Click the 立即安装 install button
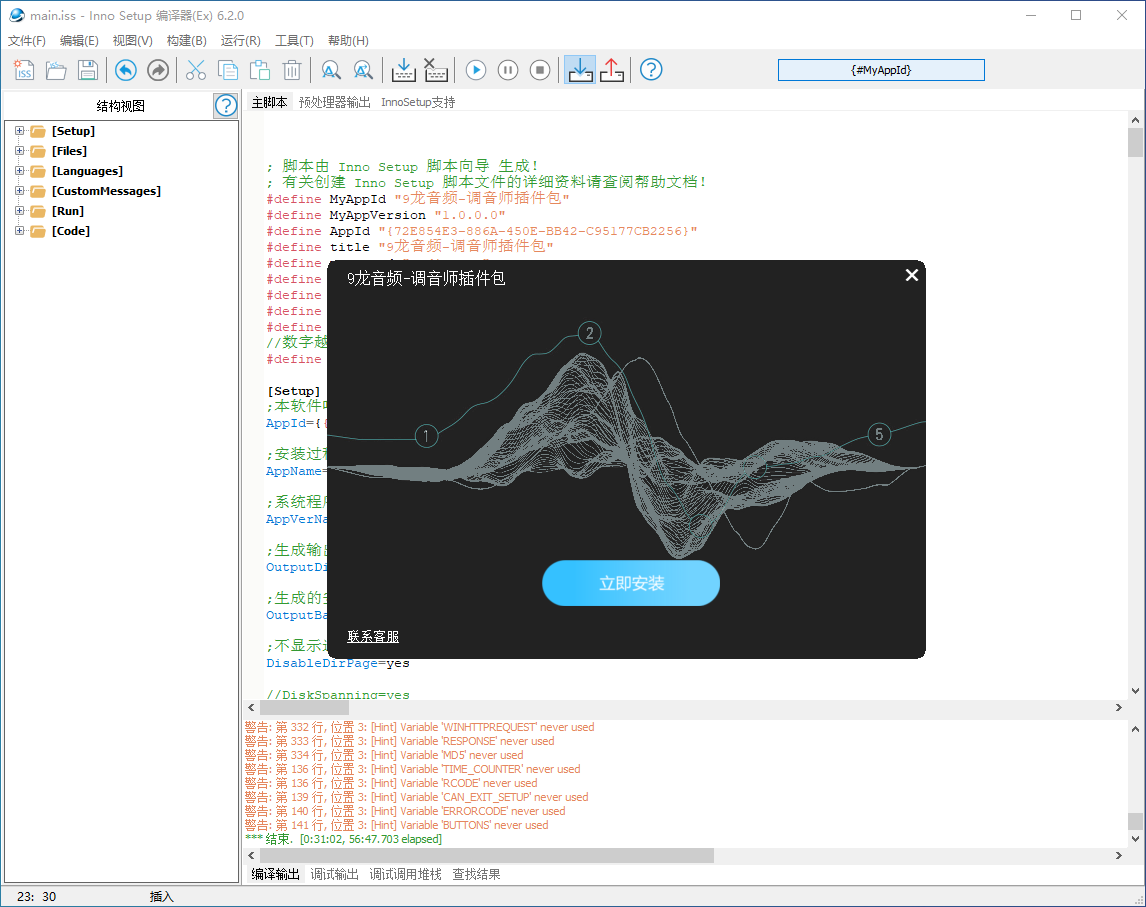Viewport: 1146px width, 907px height. [x=631, y=583]
